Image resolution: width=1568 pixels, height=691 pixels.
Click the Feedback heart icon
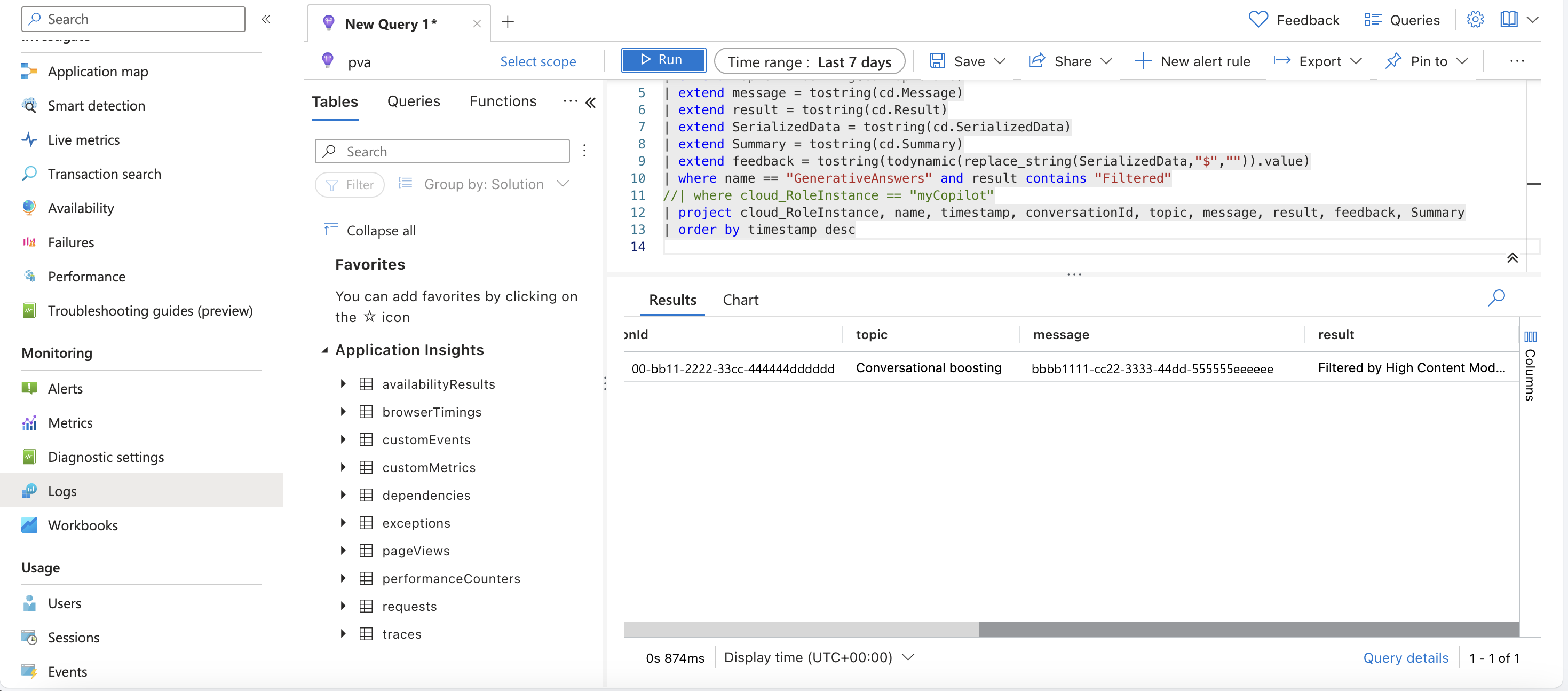coord(1257,19)
